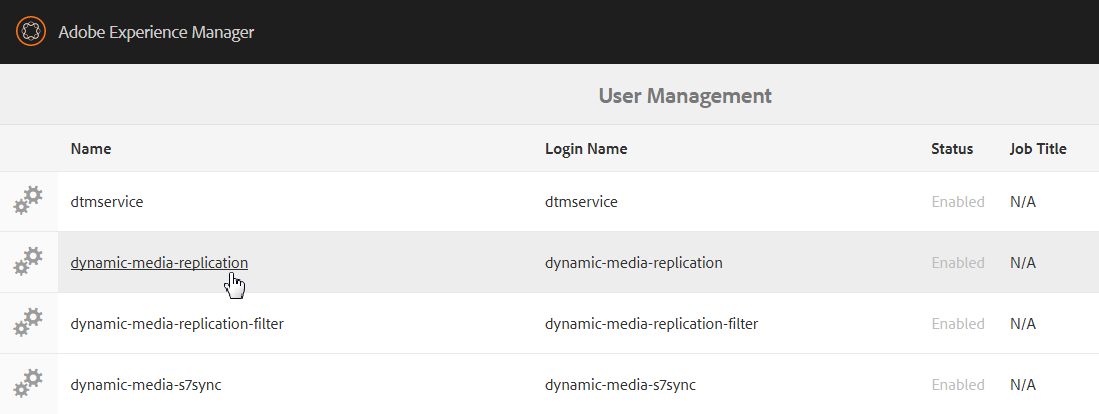Click the Adobe Experience Manager logo icon
This screenshot has width=1099, height=414.
(x=32, y=32)
